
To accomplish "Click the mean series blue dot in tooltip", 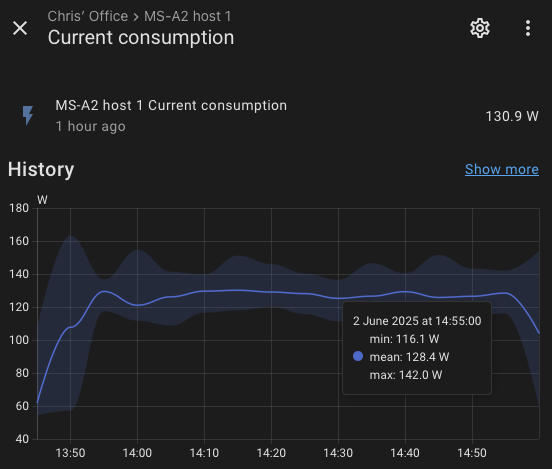I will pyautogui.click(x=358, y=356).
